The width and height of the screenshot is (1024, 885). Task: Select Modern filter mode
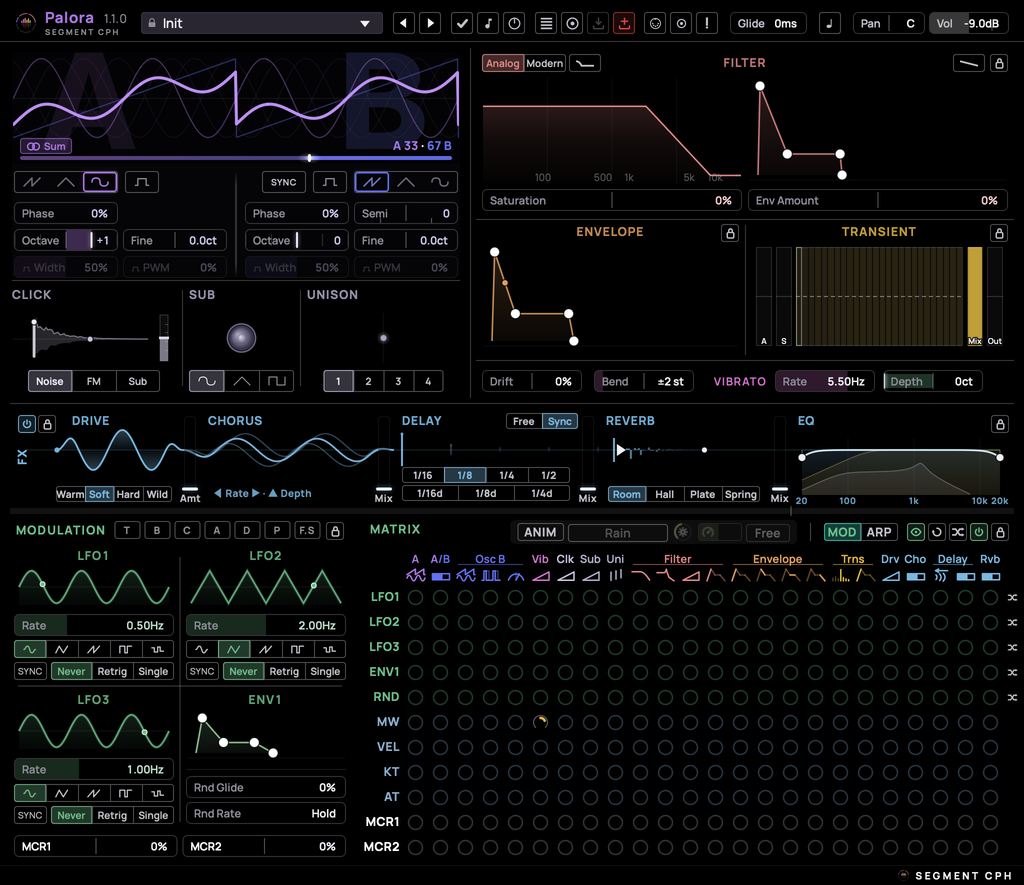point(545,63)
